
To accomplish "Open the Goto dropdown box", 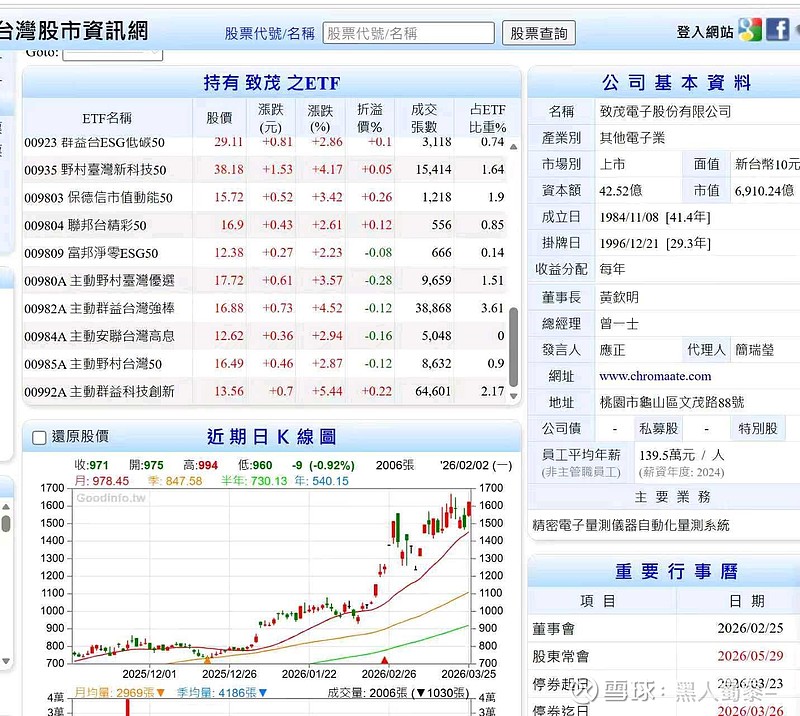I will 112,54.
